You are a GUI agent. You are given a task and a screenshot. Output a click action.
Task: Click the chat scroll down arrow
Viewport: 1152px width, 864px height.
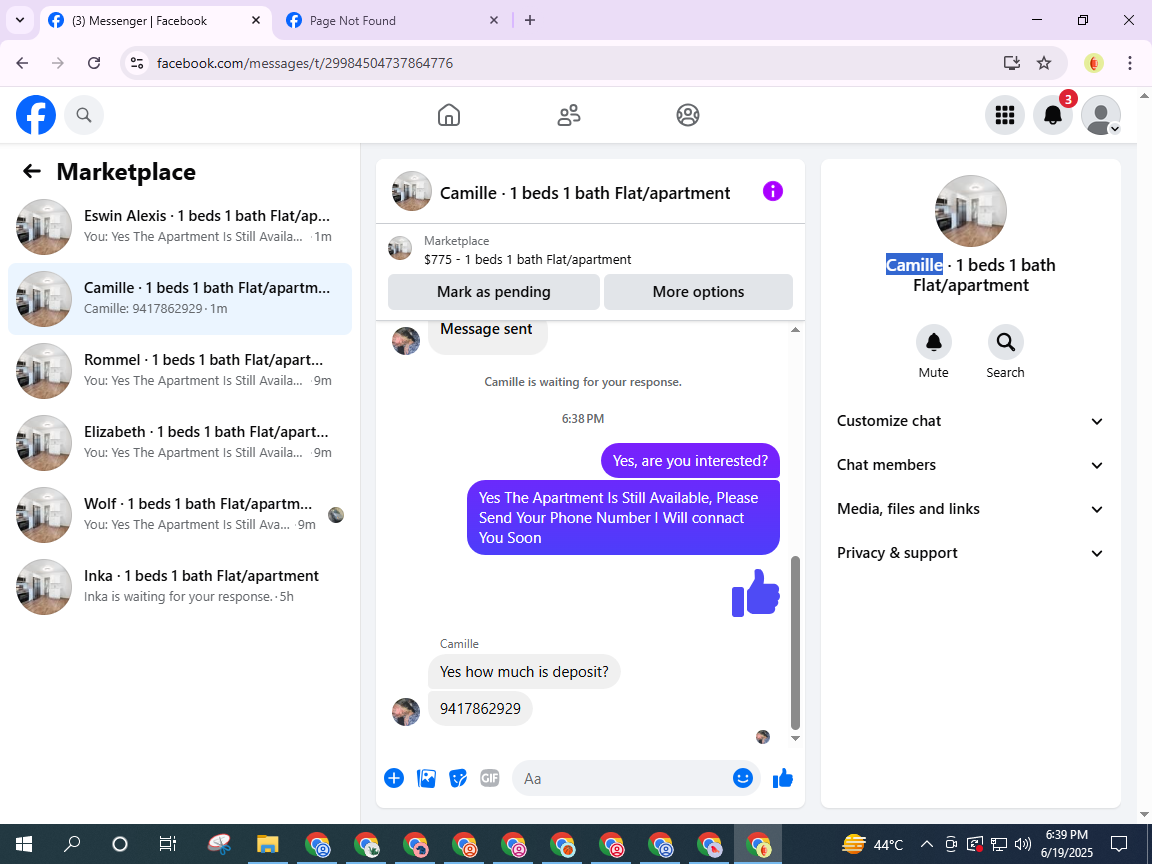point(795,738)
